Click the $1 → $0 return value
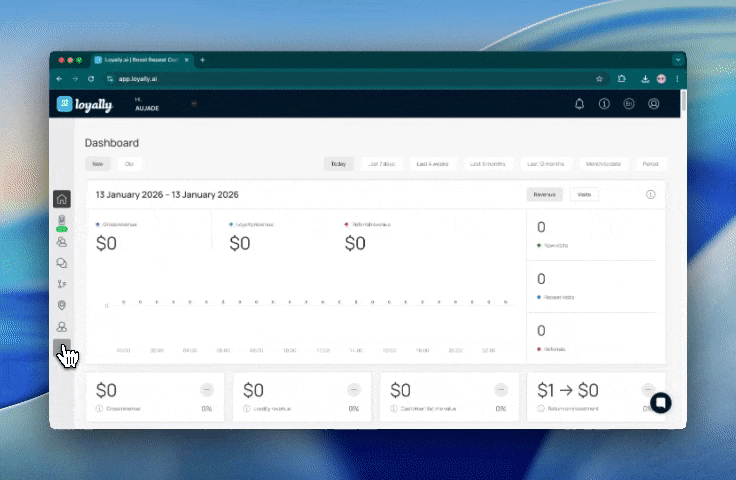Image resolution: width=736 pixels, height=480 pixels. tap(568, 390)
